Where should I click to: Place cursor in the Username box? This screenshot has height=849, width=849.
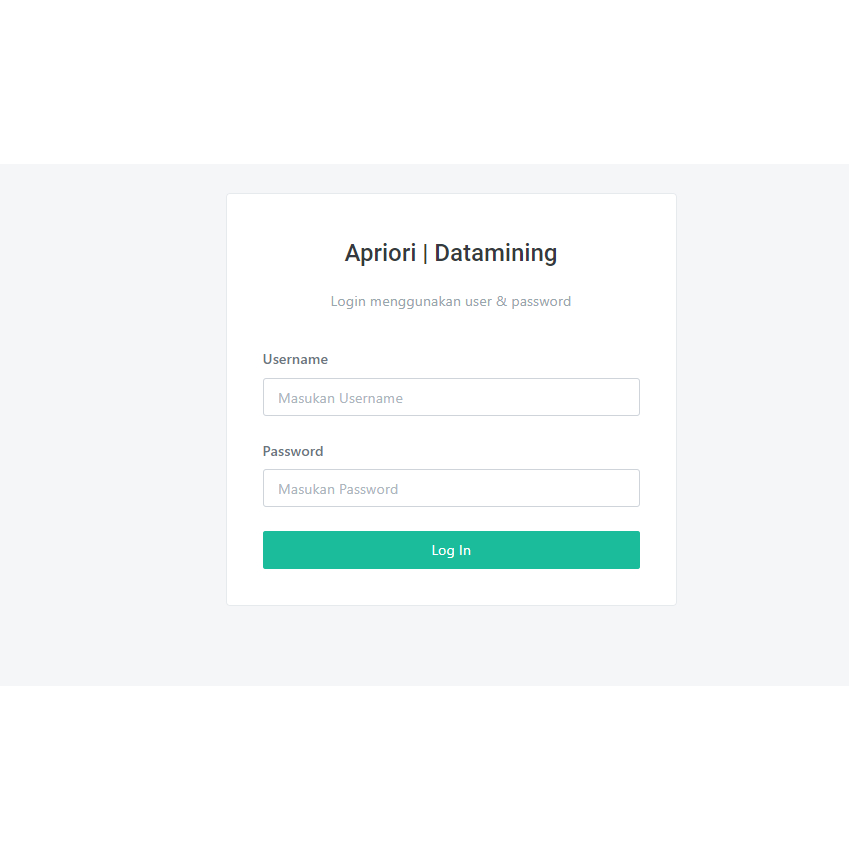click(x=451, y=397)
